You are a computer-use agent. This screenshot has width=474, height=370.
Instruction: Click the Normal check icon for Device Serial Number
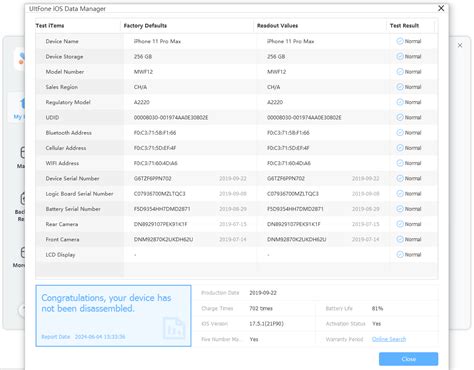400,178
